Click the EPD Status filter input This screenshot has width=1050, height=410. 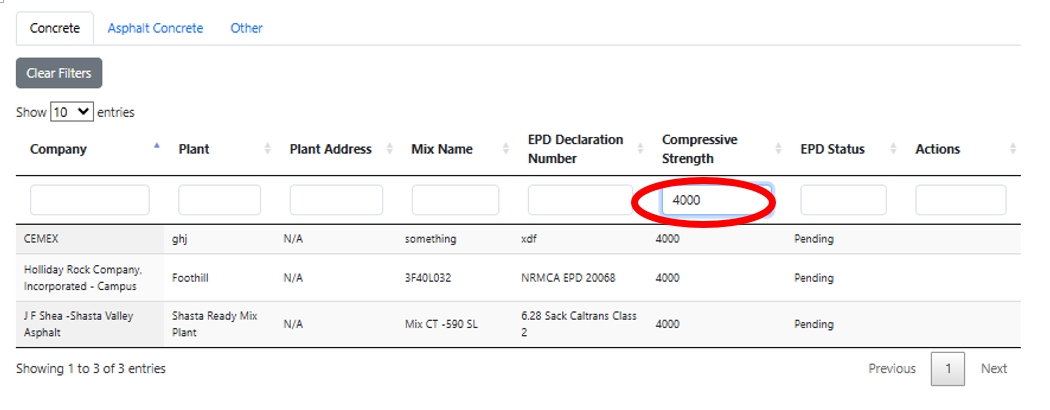pyautogui.click(x=843, y=200)
